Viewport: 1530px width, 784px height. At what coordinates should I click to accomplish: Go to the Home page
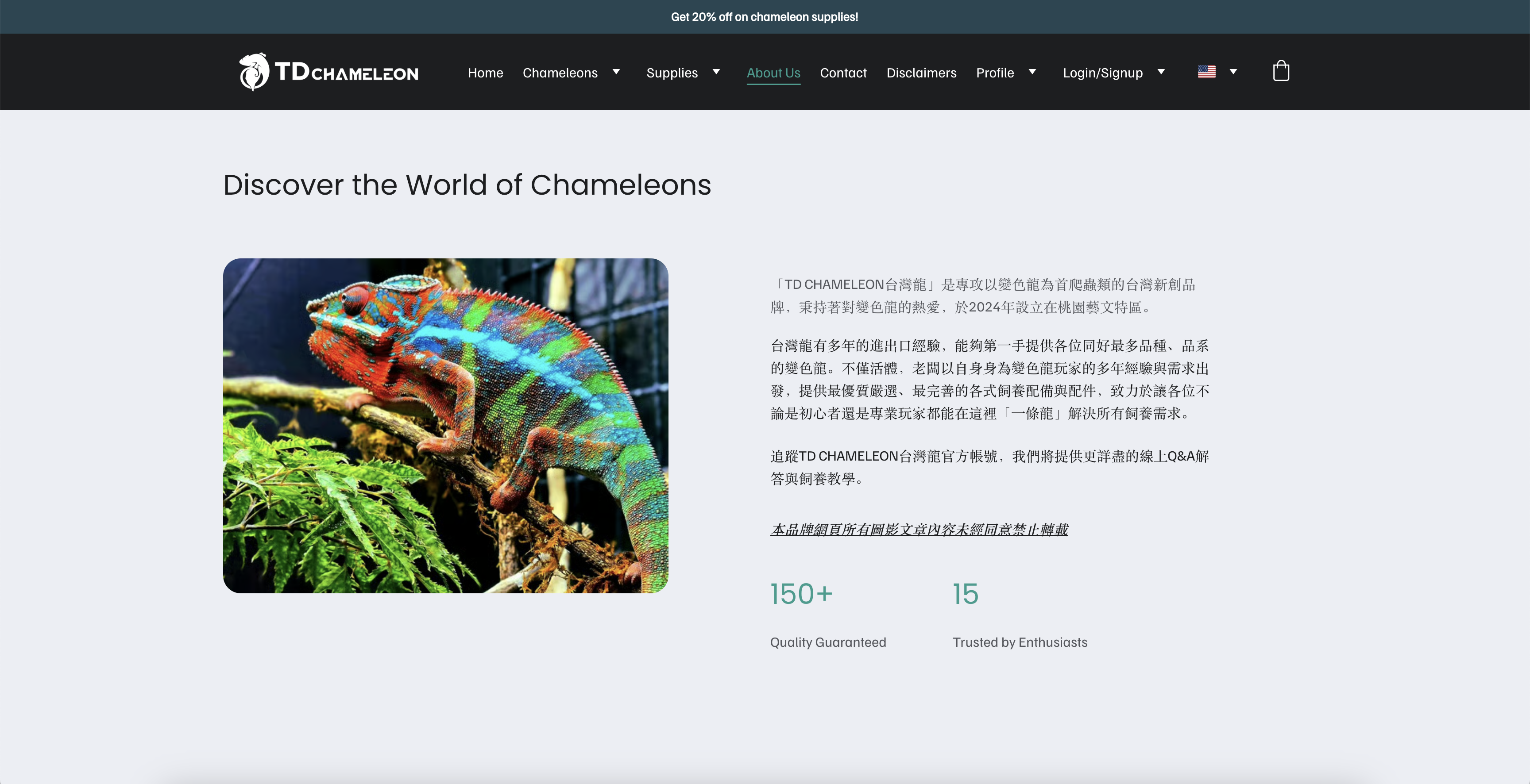(x=485, y=73)
